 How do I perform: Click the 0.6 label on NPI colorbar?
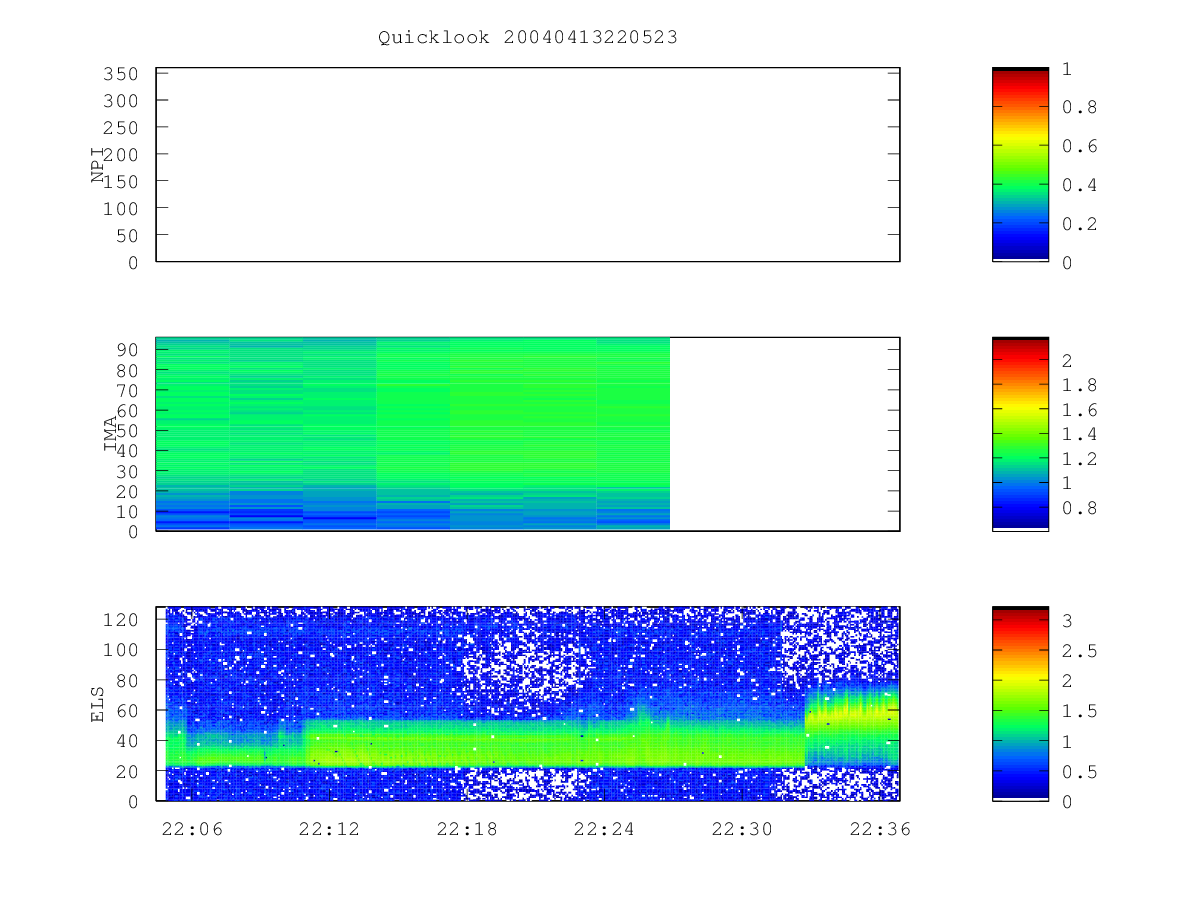1078,146
